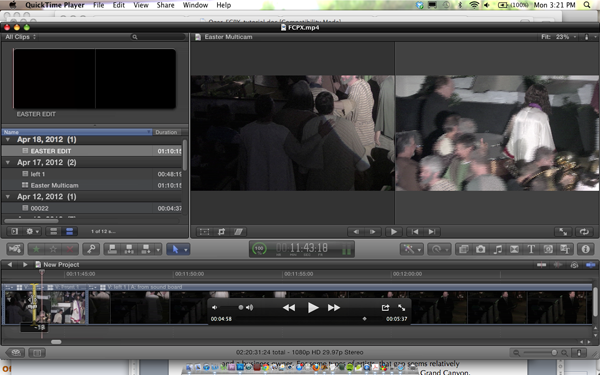Switch browser to list view
Image resolution: width=600 pixels, height=375 pixels.
69,231
